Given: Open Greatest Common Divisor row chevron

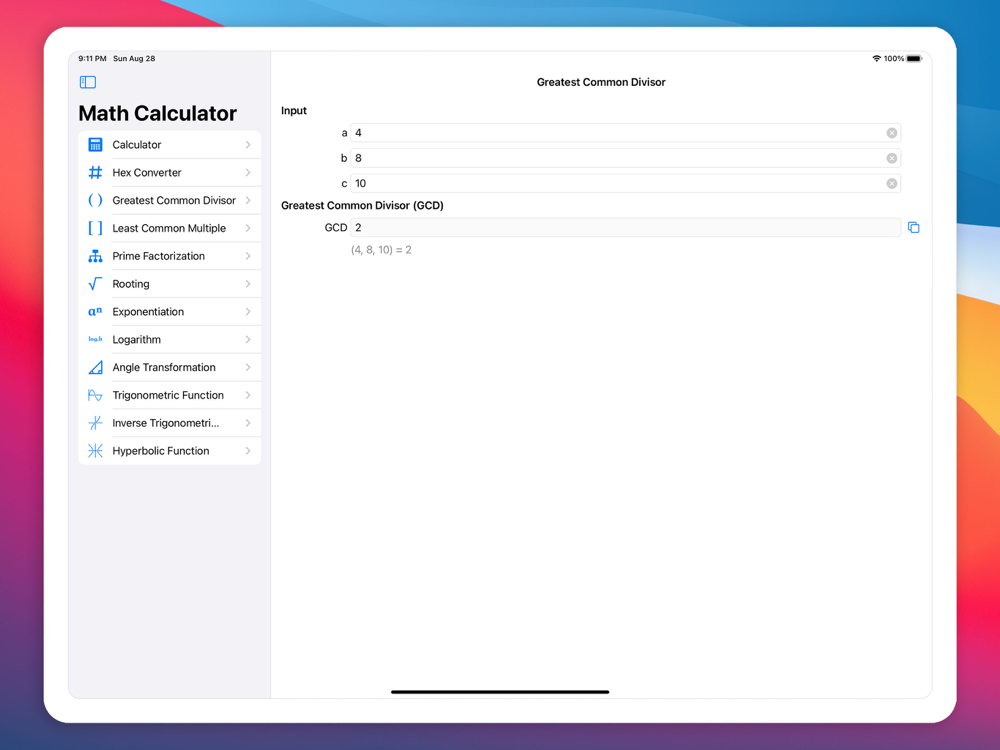Looking at the screenshot, I should click(248, 200).
